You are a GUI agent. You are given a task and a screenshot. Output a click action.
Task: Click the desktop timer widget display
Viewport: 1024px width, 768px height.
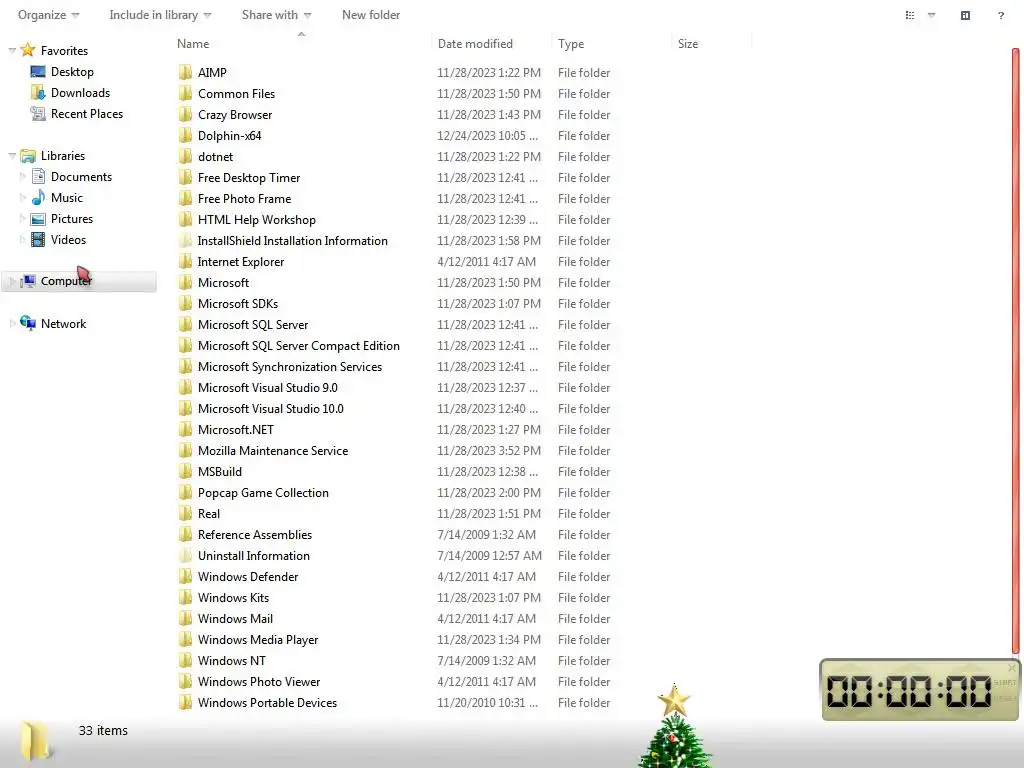click(908, 691)
